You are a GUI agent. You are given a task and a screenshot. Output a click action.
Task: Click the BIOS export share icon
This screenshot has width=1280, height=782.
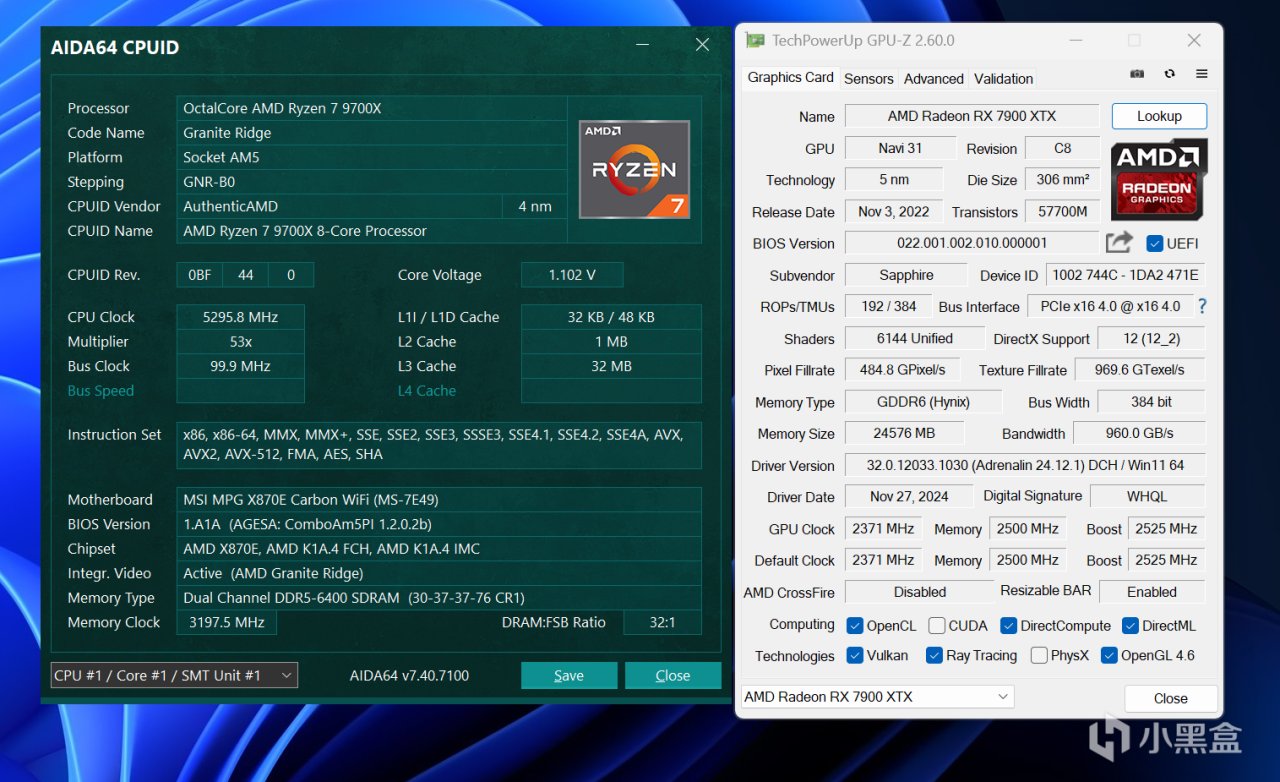click(1119, 242)
